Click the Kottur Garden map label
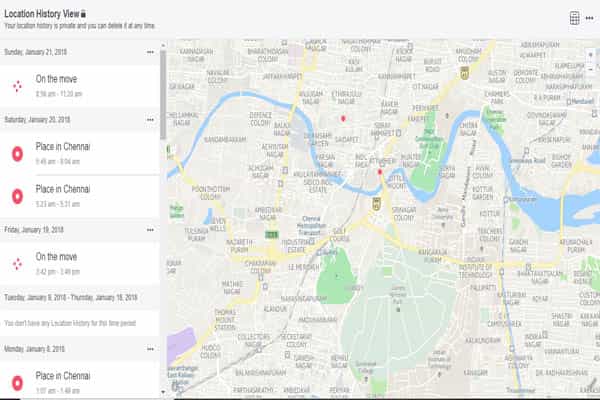This screenshot has height=400, width=600. coord(483,193)
